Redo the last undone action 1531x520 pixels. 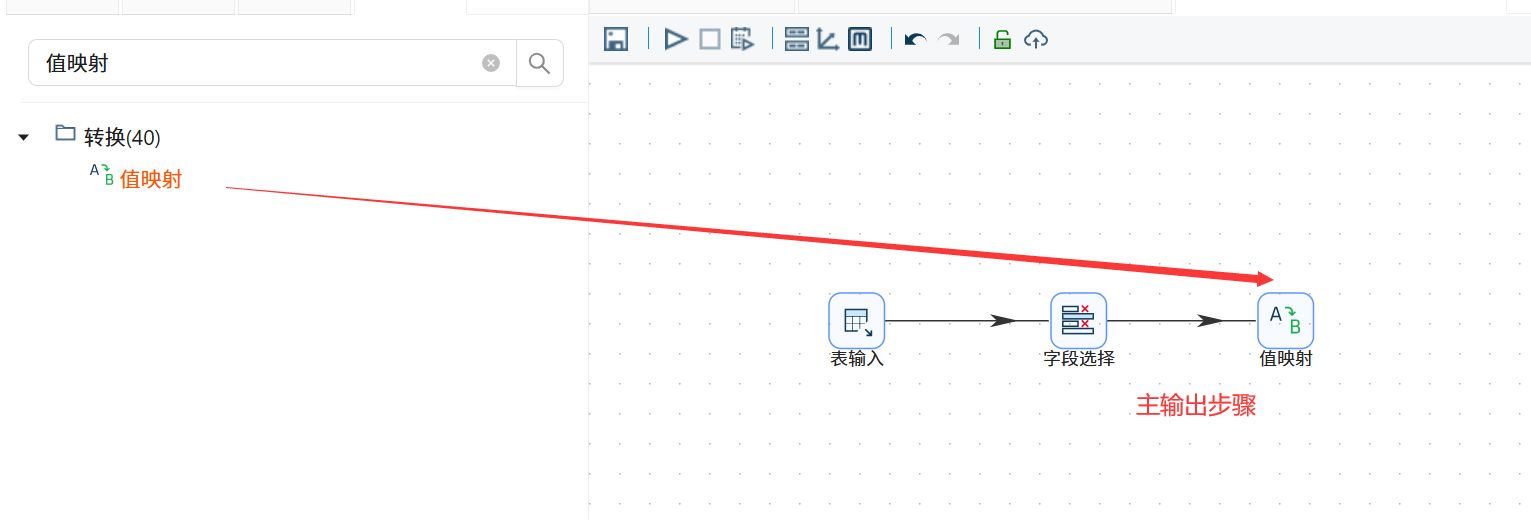click(x=948, y=40)
